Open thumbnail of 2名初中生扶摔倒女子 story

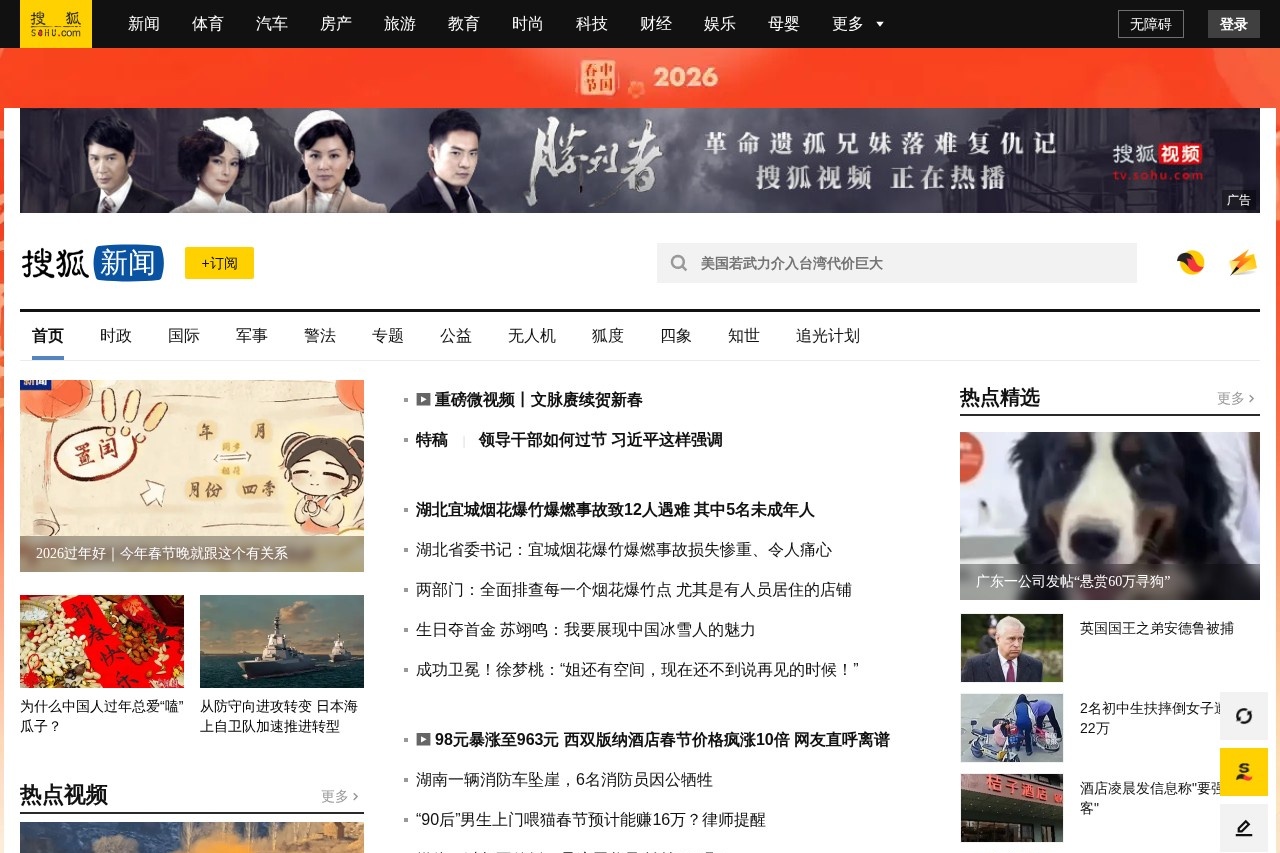point(1012,728)
